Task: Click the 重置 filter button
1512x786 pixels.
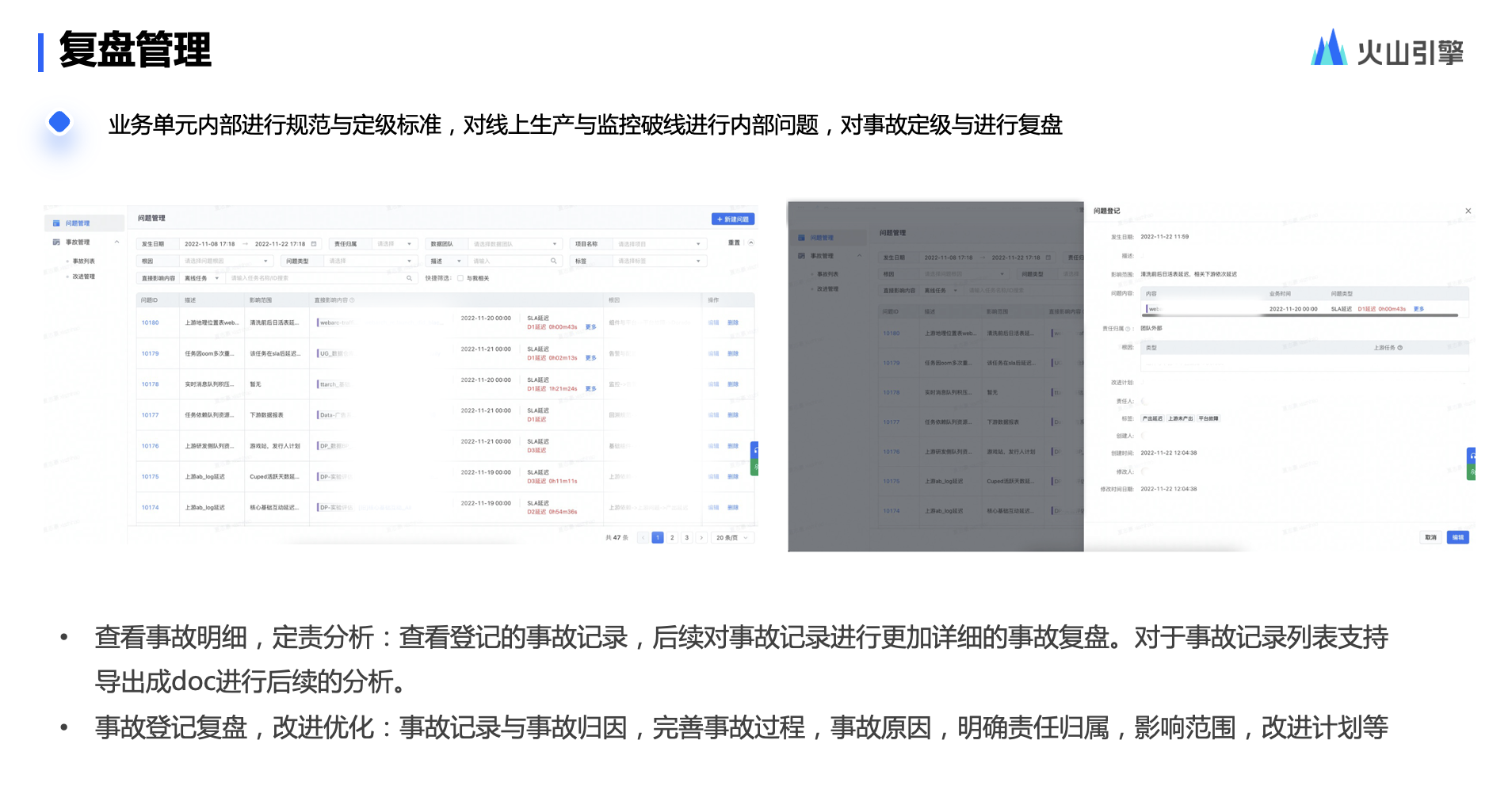Action: click(734, 243)
